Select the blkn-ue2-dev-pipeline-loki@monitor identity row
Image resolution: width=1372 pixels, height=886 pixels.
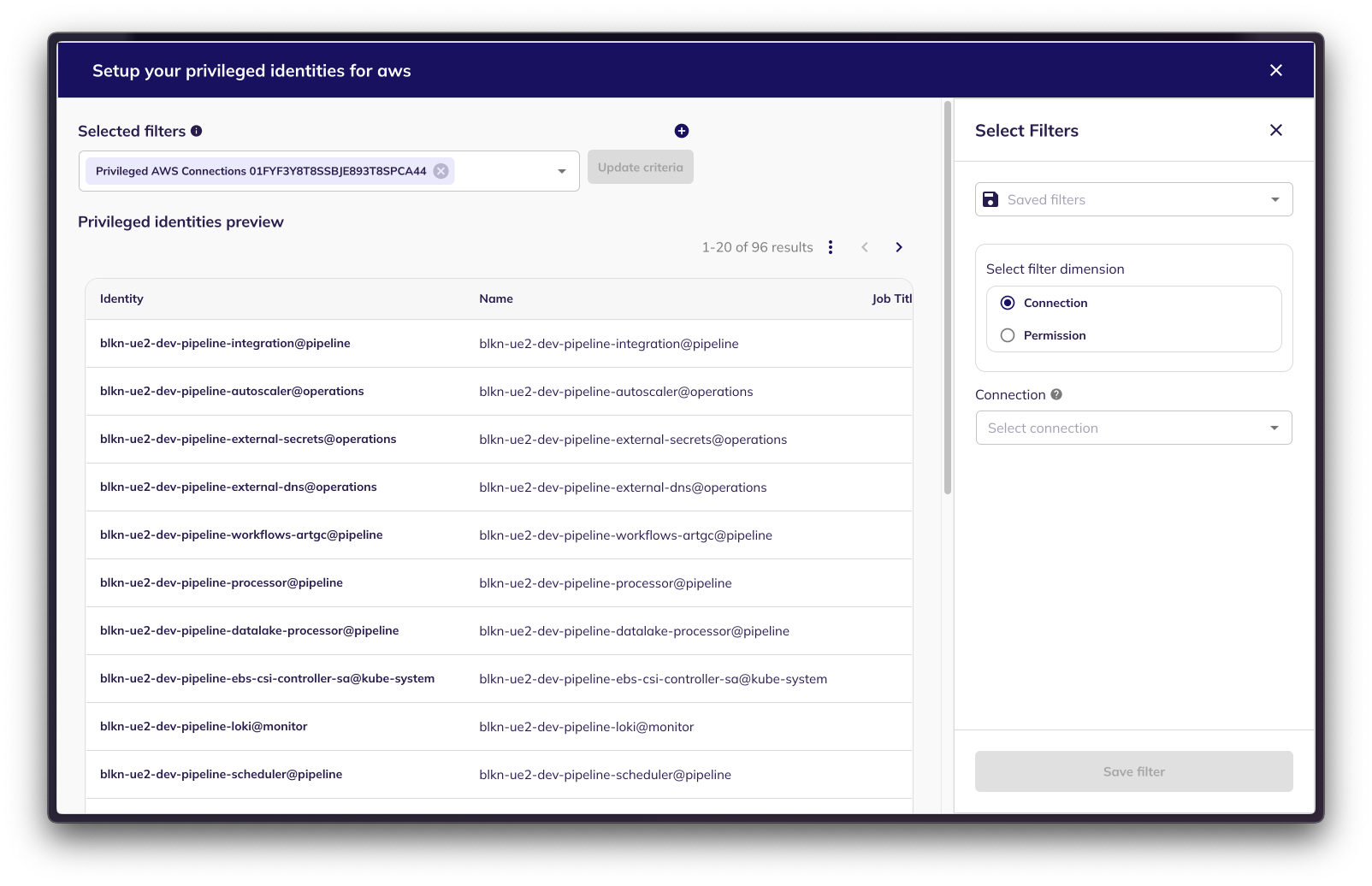pyautogui.click(x=204, y=726)
